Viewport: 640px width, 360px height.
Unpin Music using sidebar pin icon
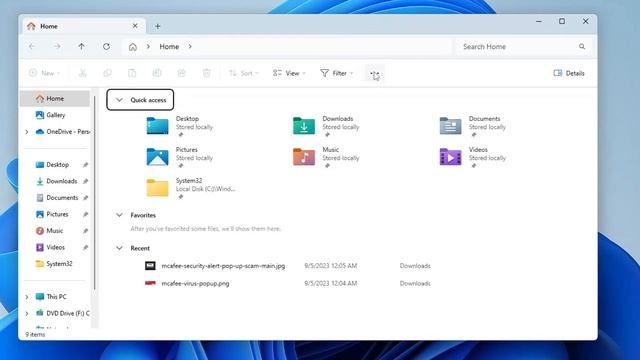coord(85,231)
